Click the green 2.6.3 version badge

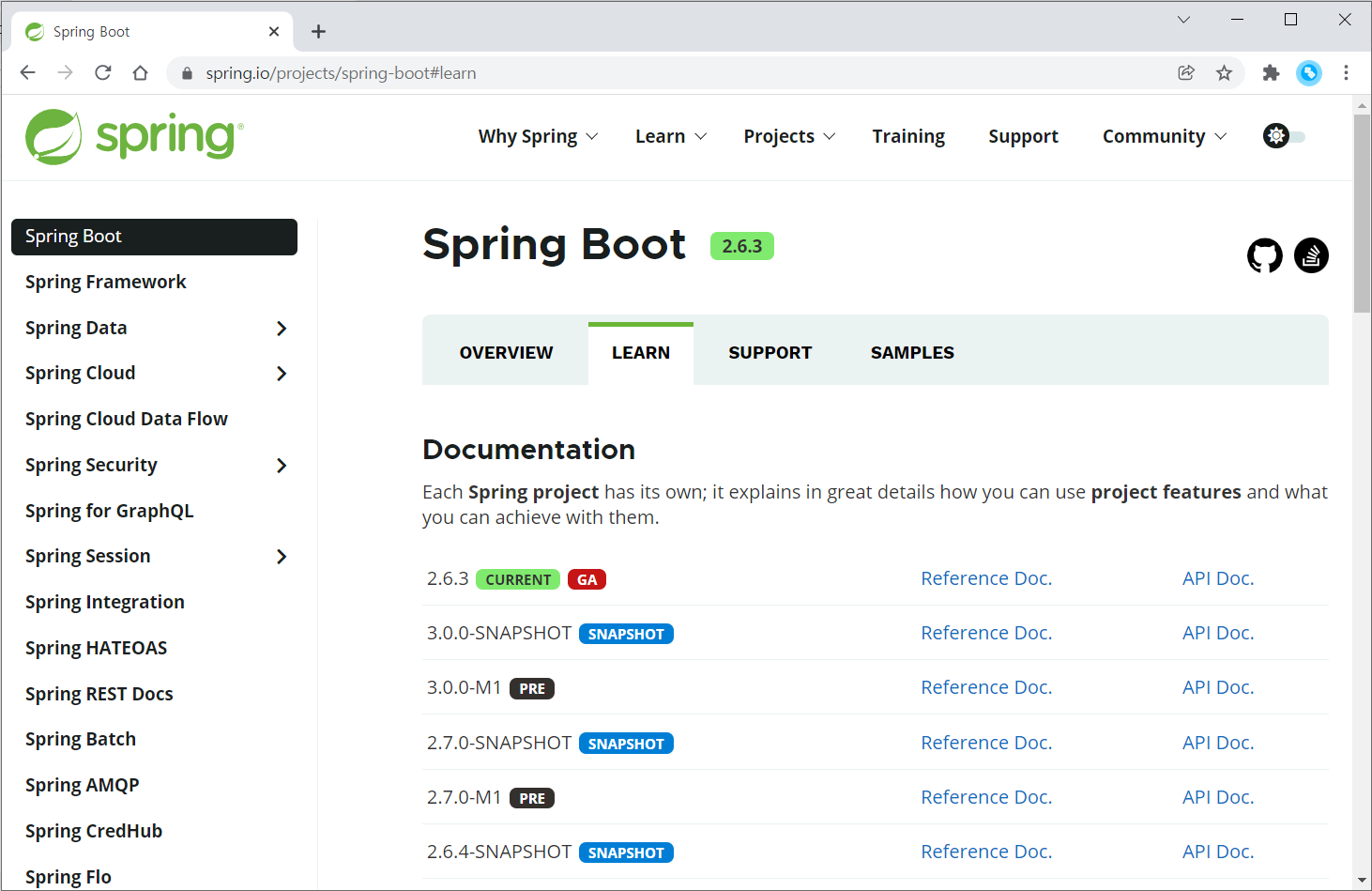point(742,246)
